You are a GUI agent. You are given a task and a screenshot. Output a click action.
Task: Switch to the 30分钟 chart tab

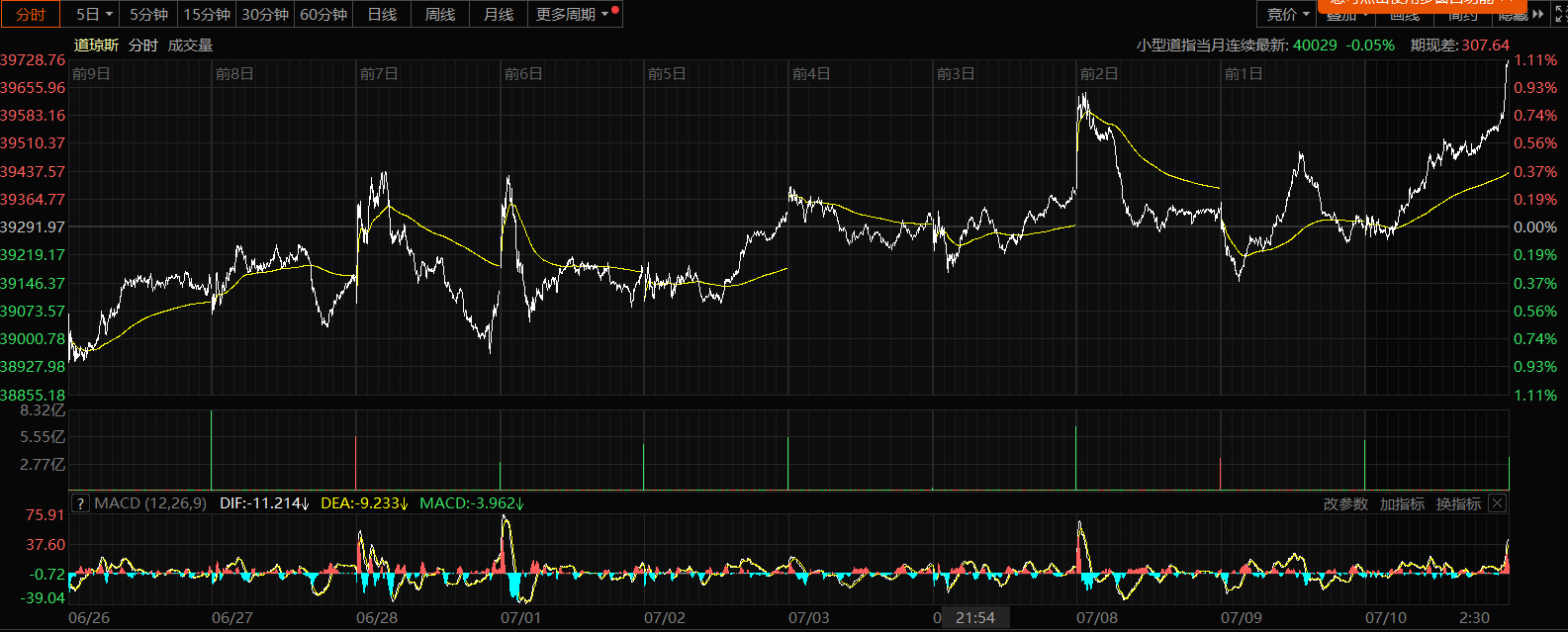coord(265,14)
